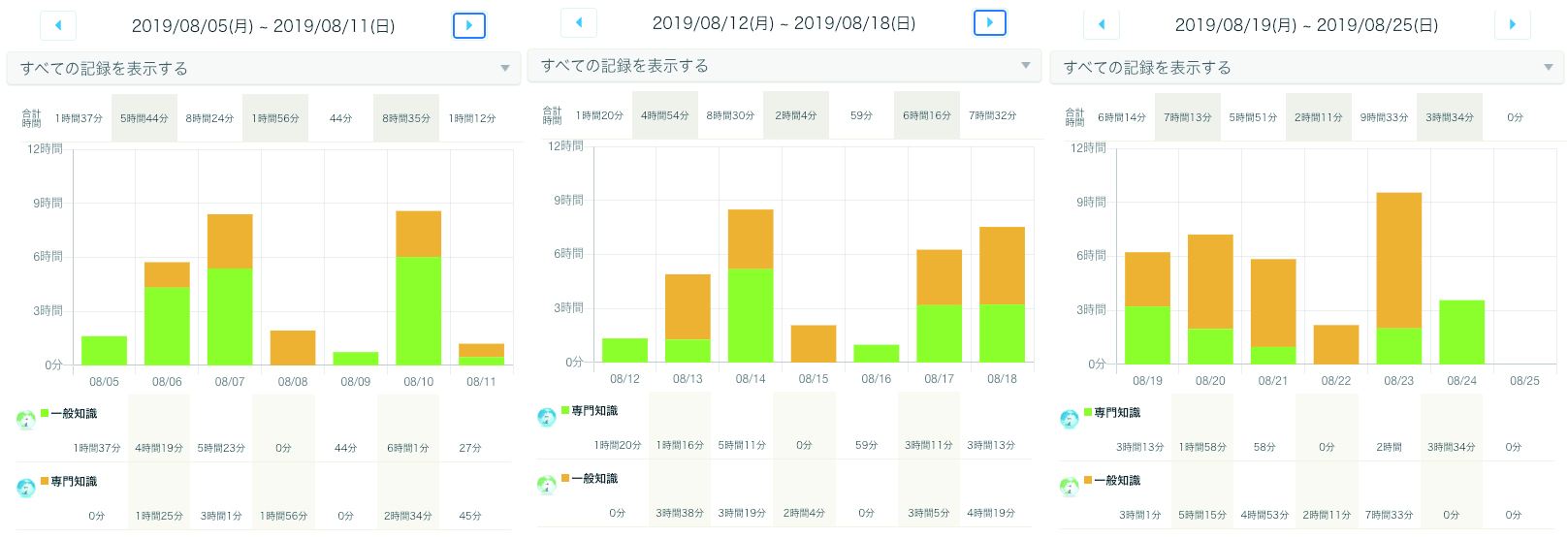Screen dimensions: 1568x539
Task: Click the 専門知識 value 2時間34分
Action: pos(407,516)
